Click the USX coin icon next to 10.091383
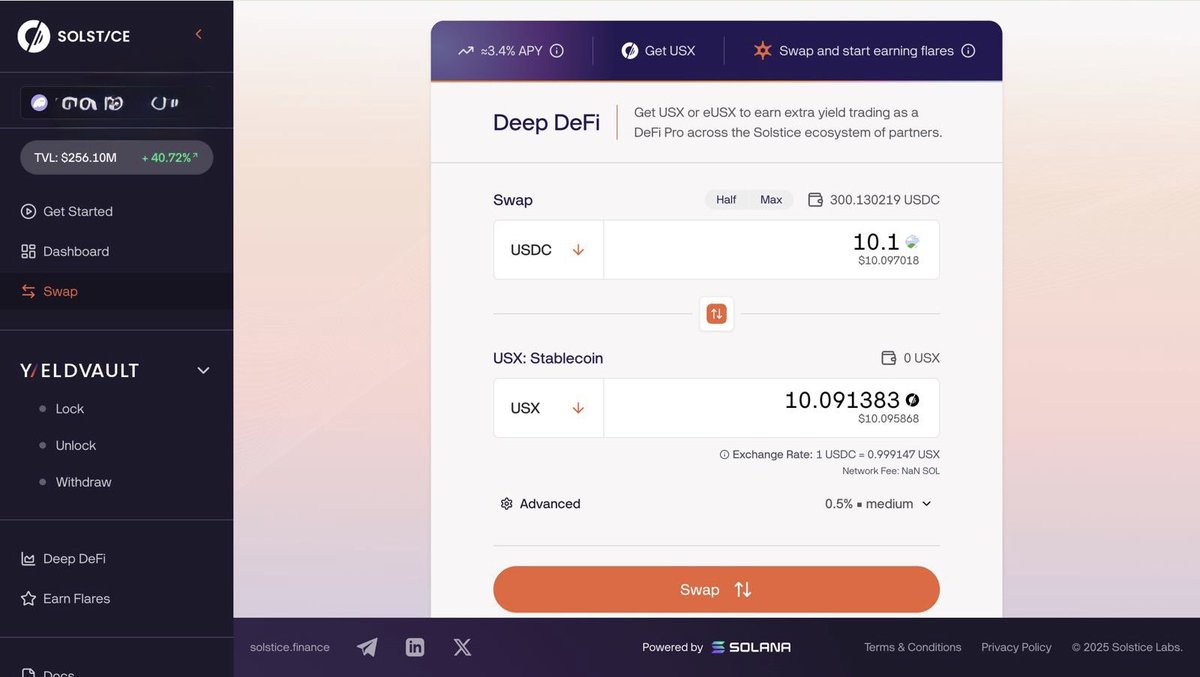The image size is (1200, 677). point(912,400)
